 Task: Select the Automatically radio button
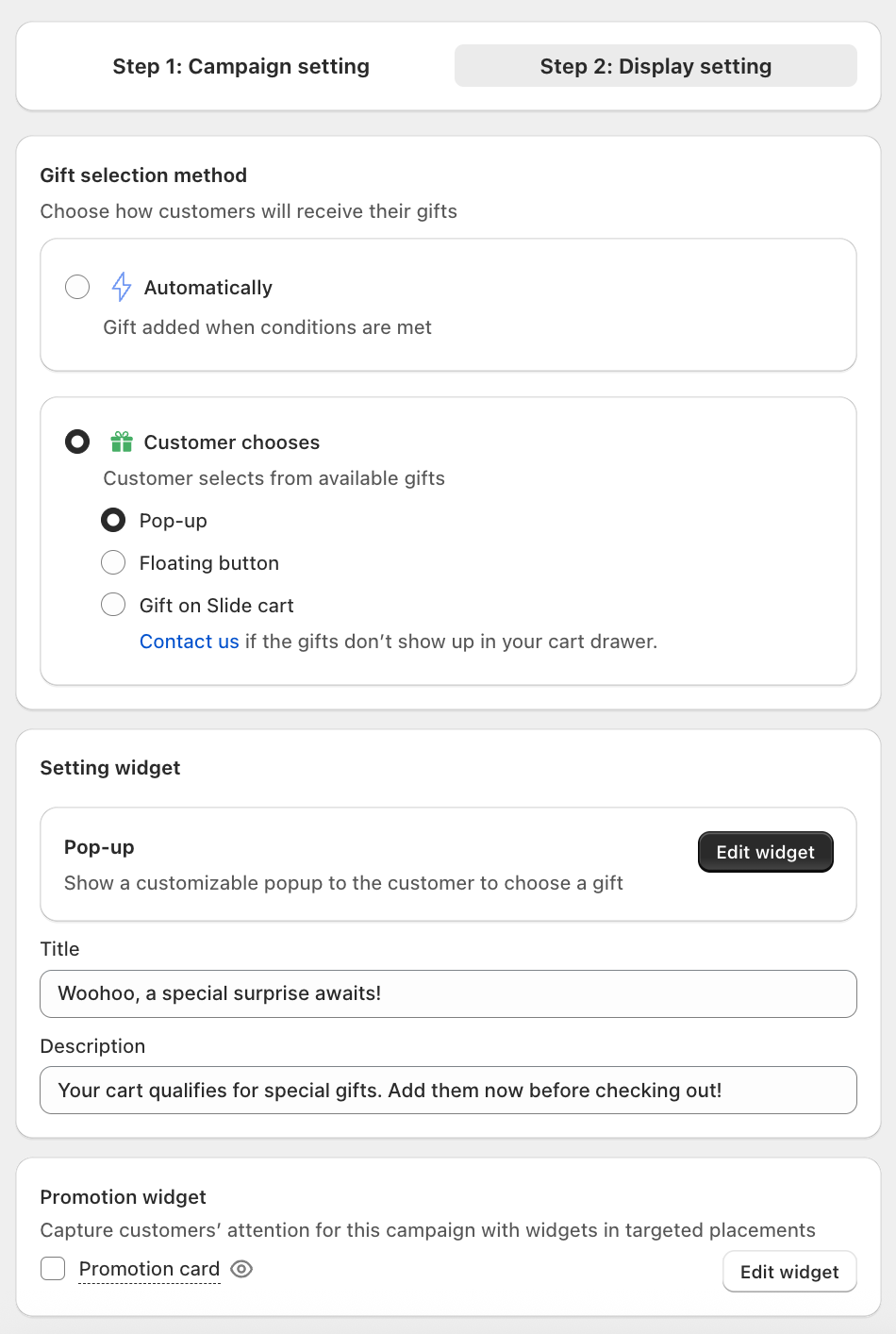pyautogui.click(x=77, y=287)
